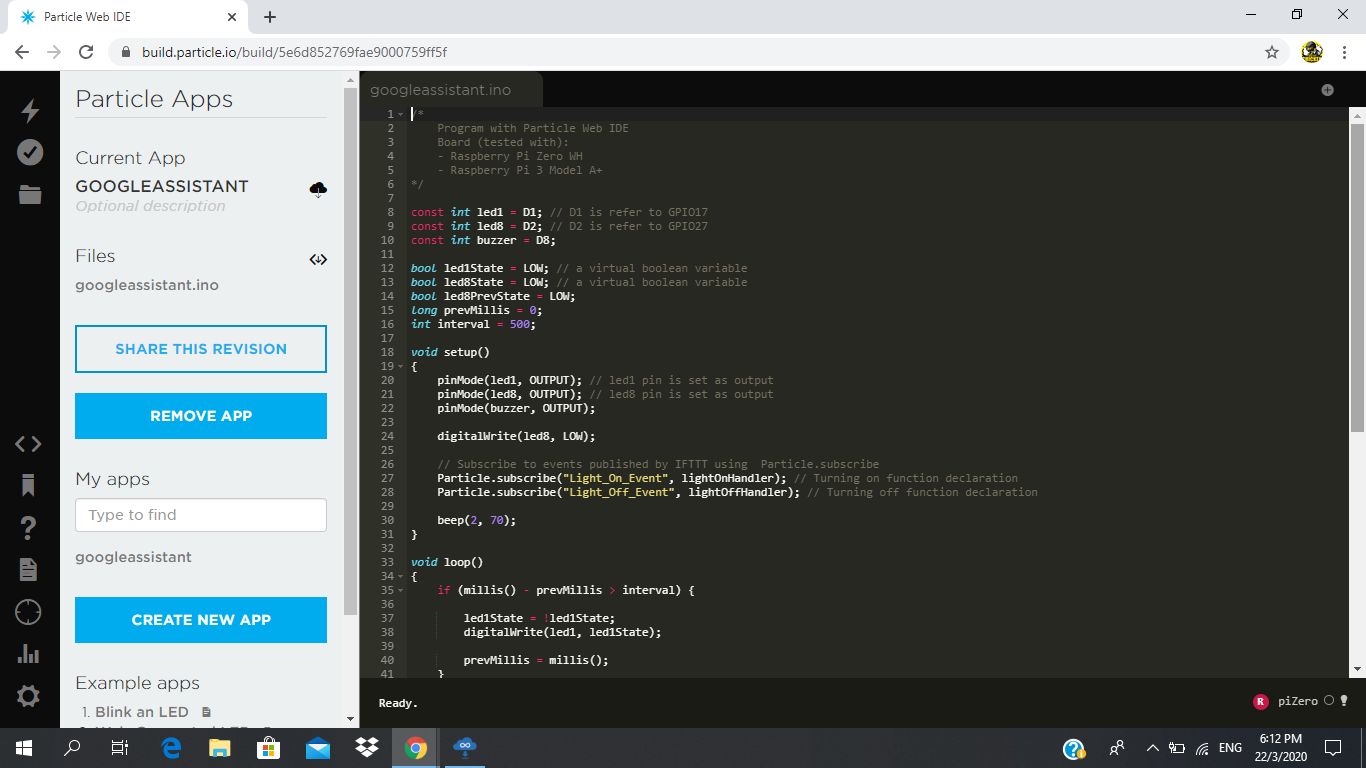Click the Optional description field

150,206
